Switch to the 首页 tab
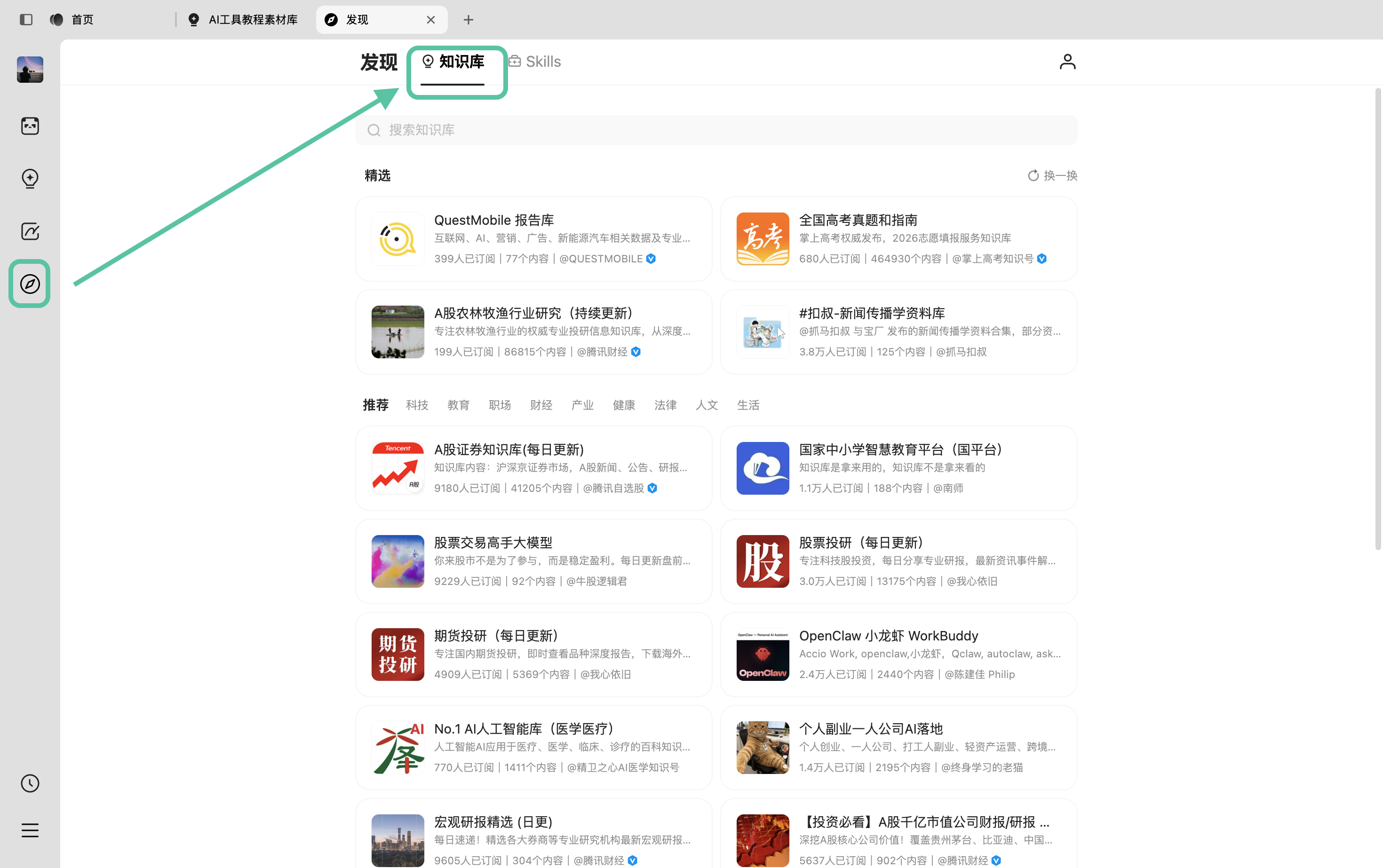This screenshot has width=1383, height=868. tap(83, 20)
